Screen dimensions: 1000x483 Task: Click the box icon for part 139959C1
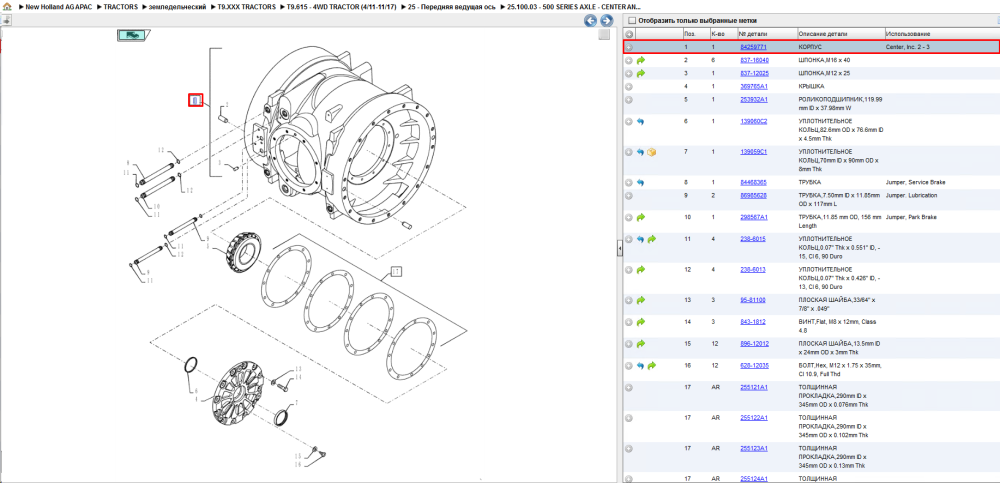651,152
